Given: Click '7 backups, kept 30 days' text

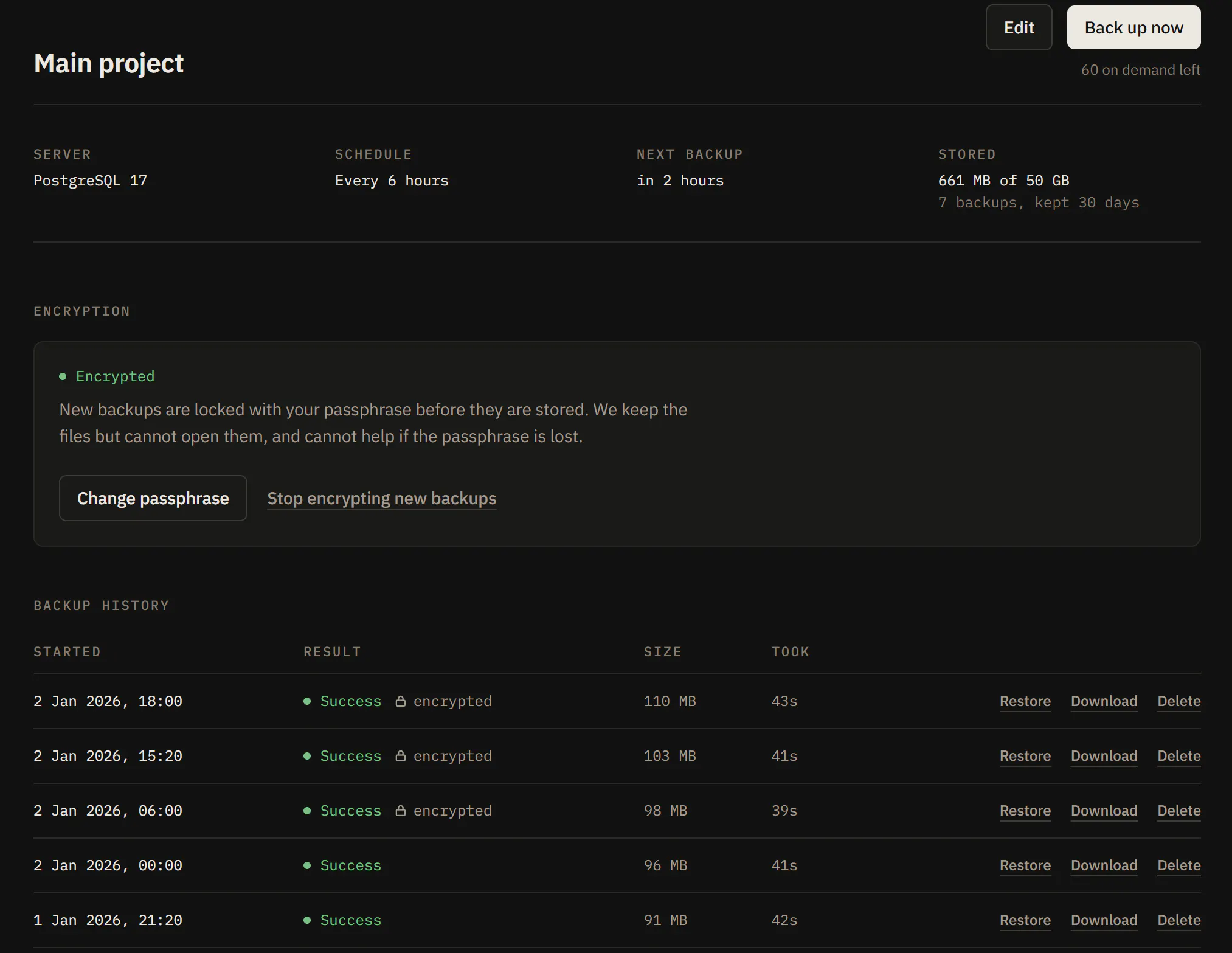Looking at the screenshot, I should (1039, 203).
